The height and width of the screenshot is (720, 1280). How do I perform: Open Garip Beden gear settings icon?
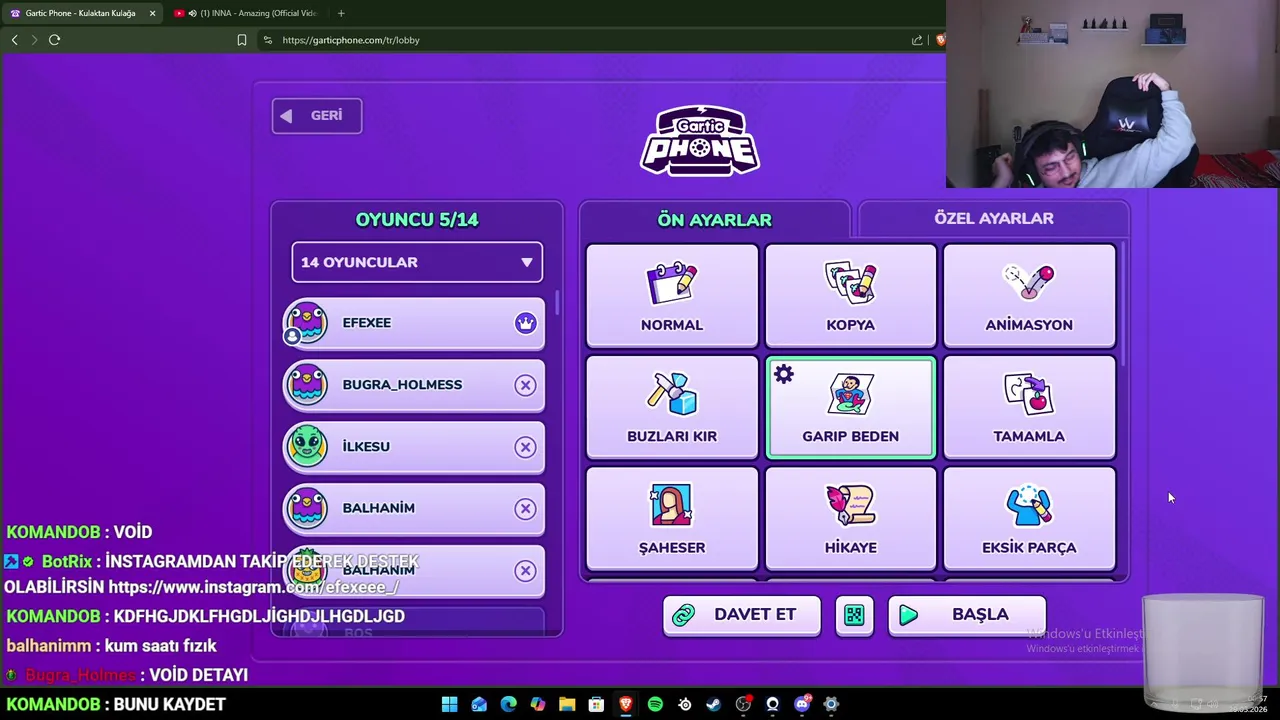784,375
